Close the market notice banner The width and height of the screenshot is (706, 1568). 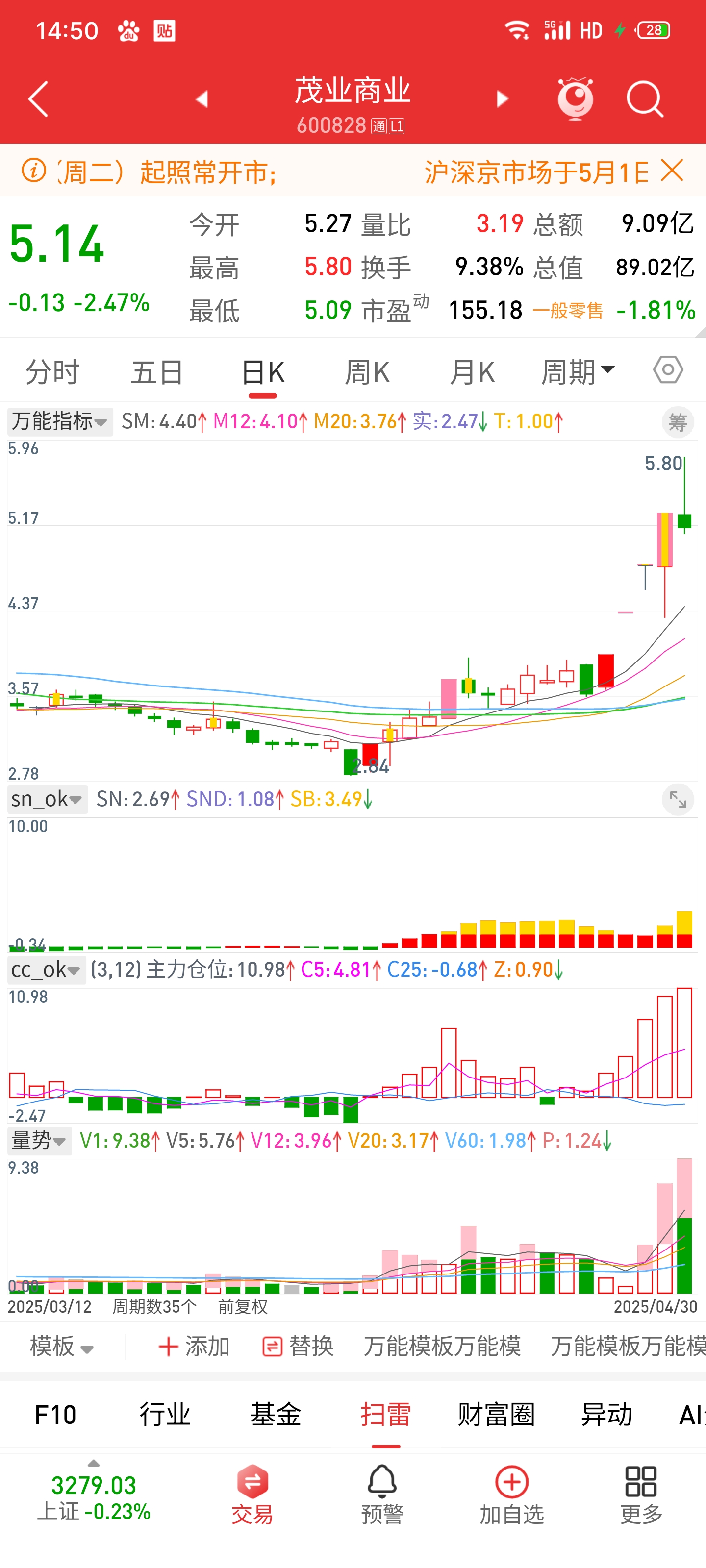pyautogui.click(x=672, y=171)
